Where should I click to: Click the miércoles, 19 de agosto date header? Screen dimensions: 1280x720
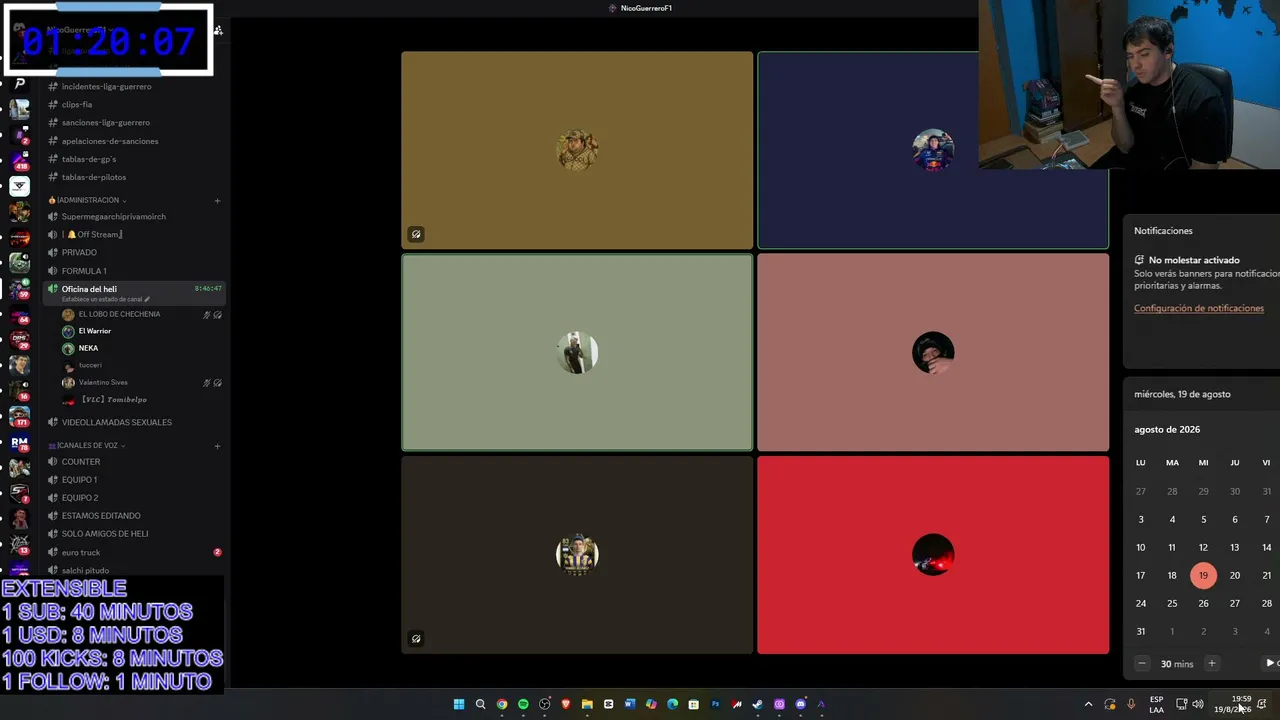[x=1182, y=394]
